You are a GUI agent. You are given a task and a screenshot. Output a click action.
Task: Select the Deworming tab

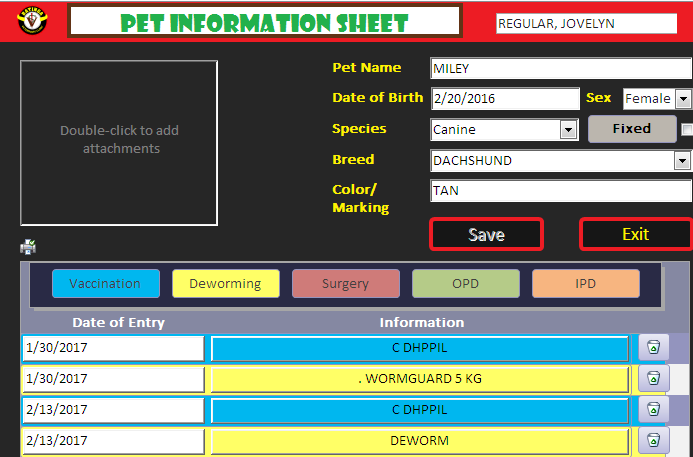pos(225,283)
